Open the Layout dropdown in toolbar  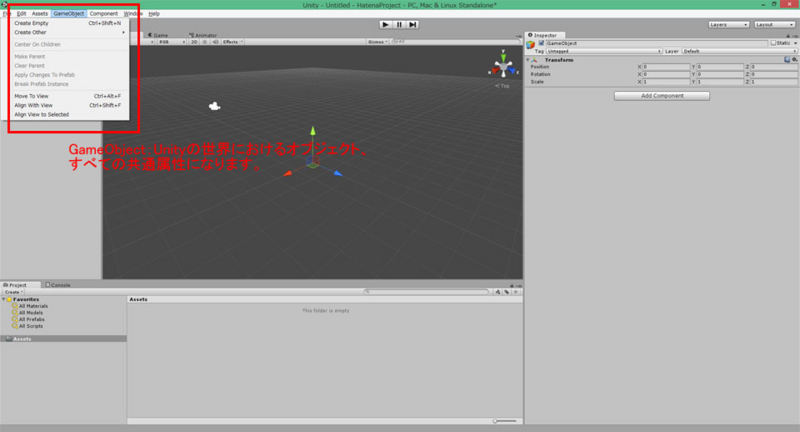[x=774, y=24]
